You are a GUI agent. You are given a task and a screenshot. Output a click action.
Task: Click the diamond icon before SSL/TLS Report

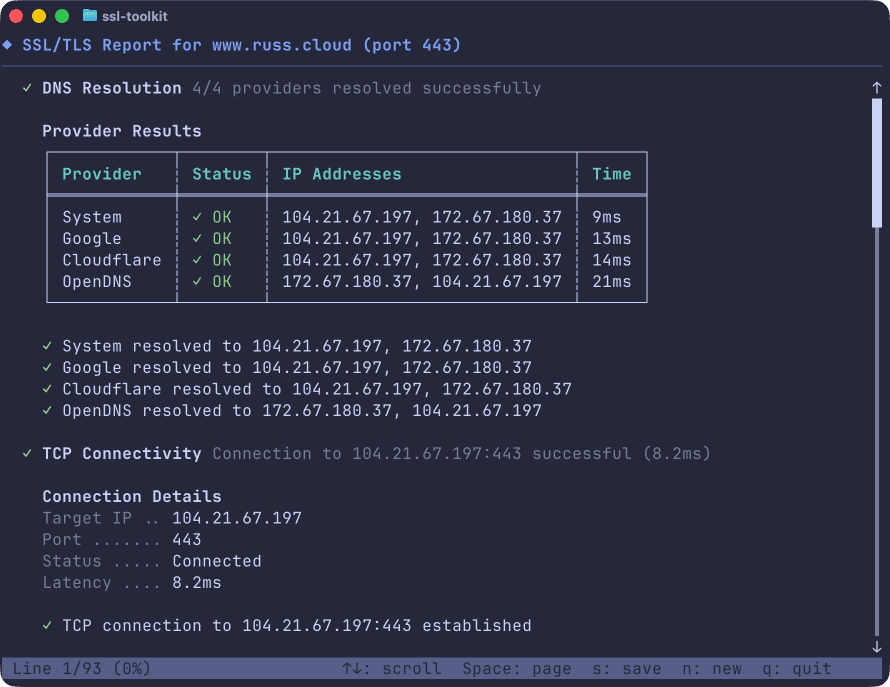click(x=8, y=45)
